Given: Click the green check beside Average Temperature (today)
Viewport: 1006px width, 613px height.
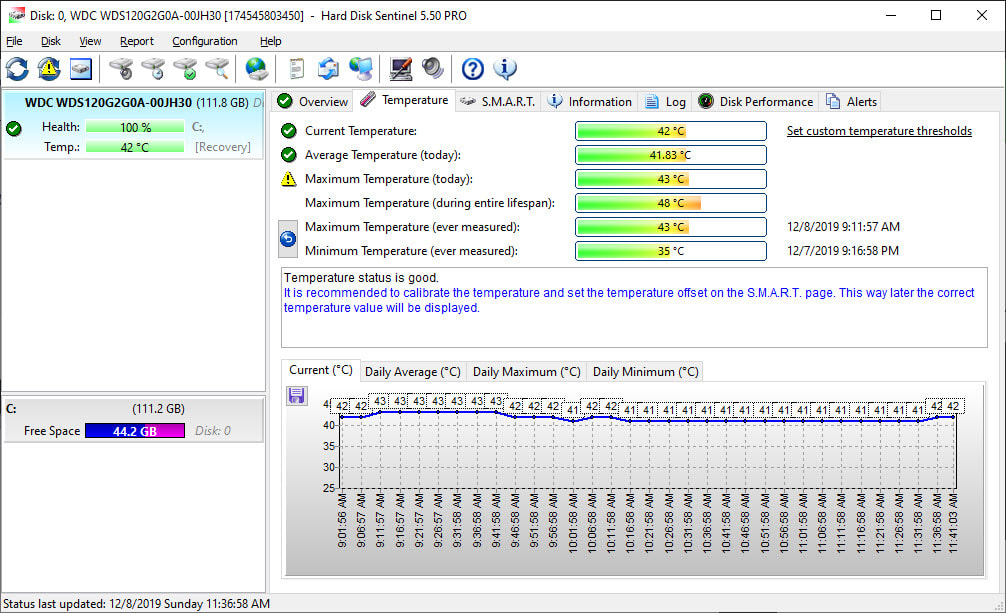Looking at the screenshot, I should click(289, 155).
